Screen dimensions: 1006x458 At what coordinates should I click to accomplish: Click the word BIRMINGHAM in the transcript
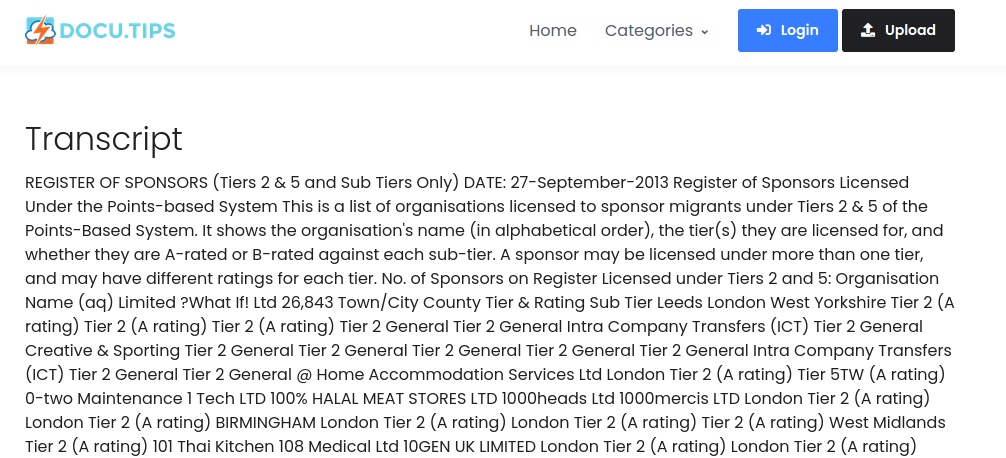266,423
